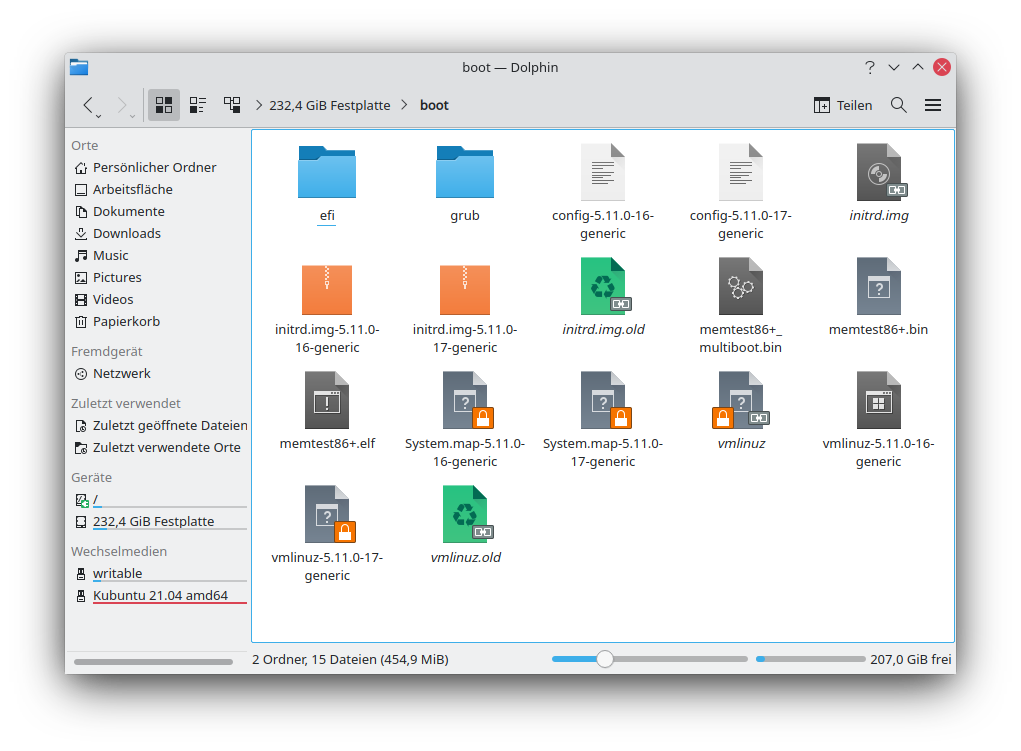Go back with the back arrow
This screenshot has height=751, width=1021.
[88, 105]
